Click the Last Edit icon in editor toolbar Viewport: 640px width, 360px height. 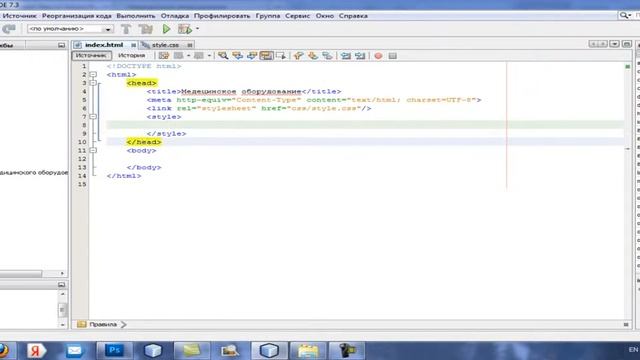click(x=164, y=56)
